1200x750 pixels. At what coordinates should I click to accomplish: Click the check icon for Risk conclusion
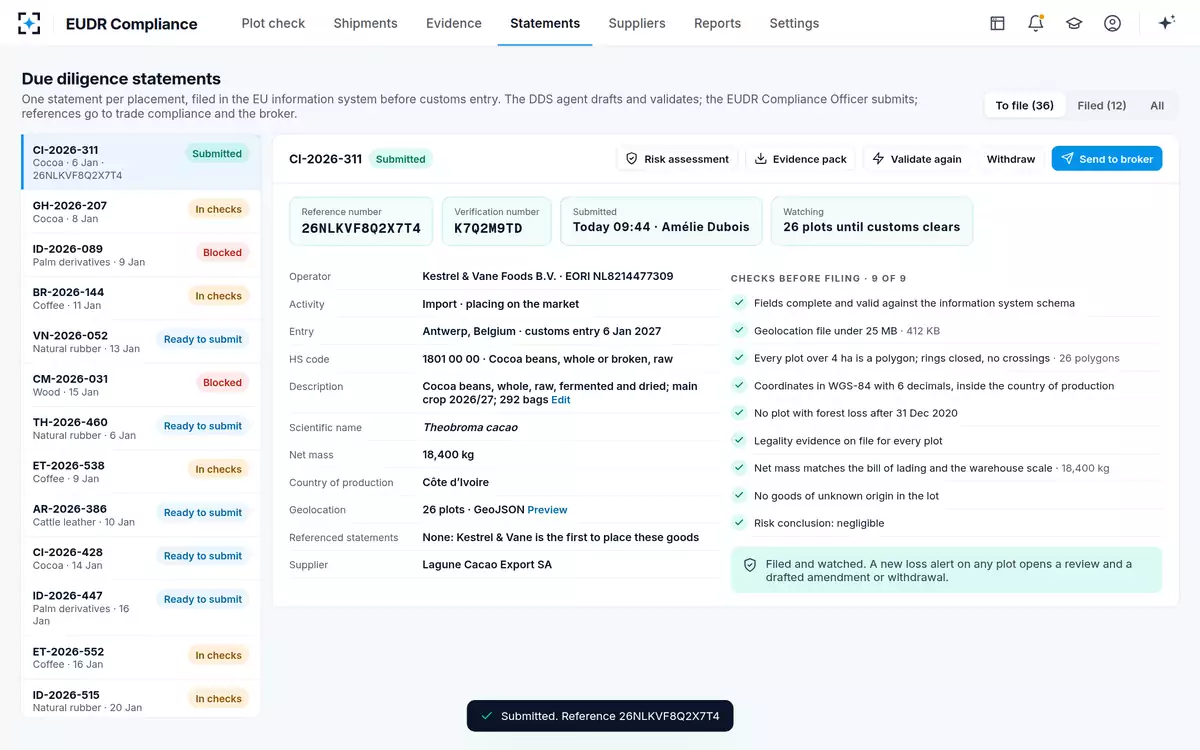[x=739, y=522]
